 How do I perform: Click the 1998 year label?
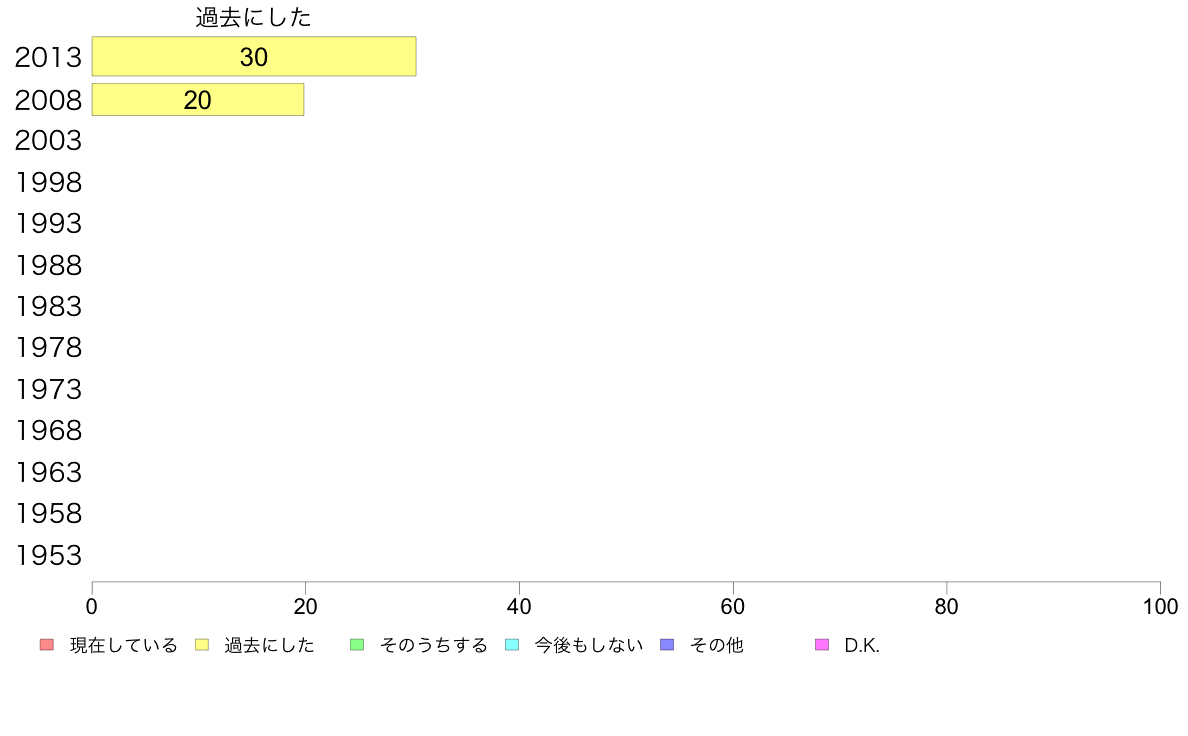(48, 183)
